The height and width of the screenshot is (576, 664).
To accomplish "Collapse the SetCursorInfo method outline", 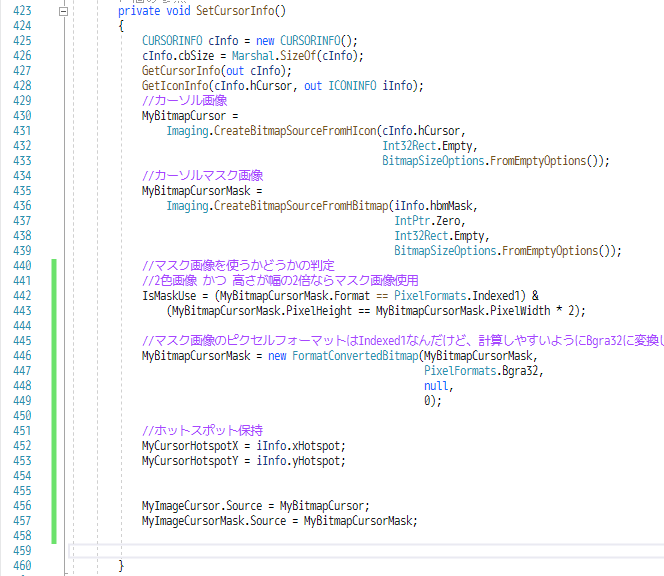I will click(x=63, y=11).
